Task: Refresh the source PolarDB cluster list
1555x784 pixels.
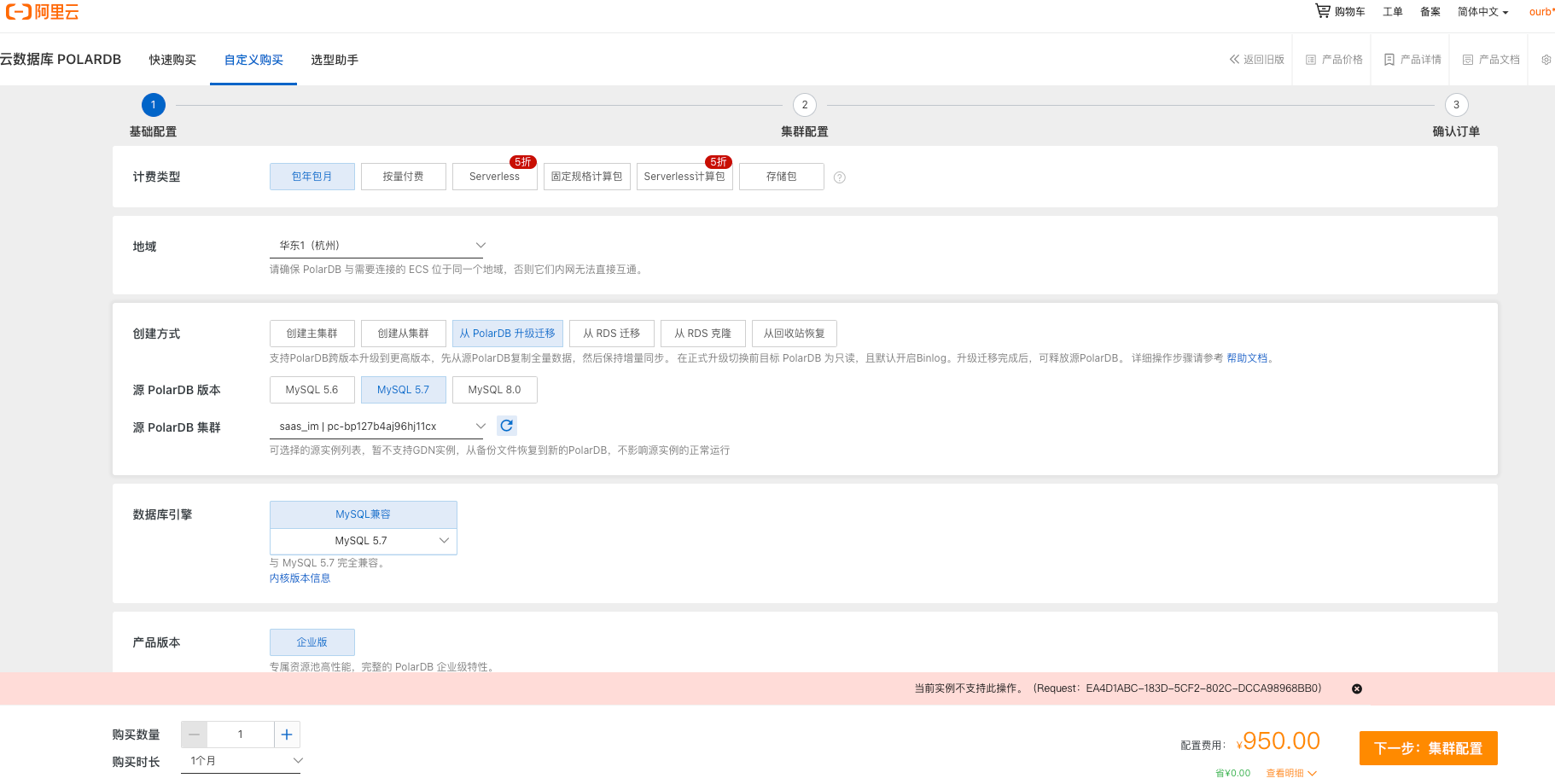Action: [507, 426]
